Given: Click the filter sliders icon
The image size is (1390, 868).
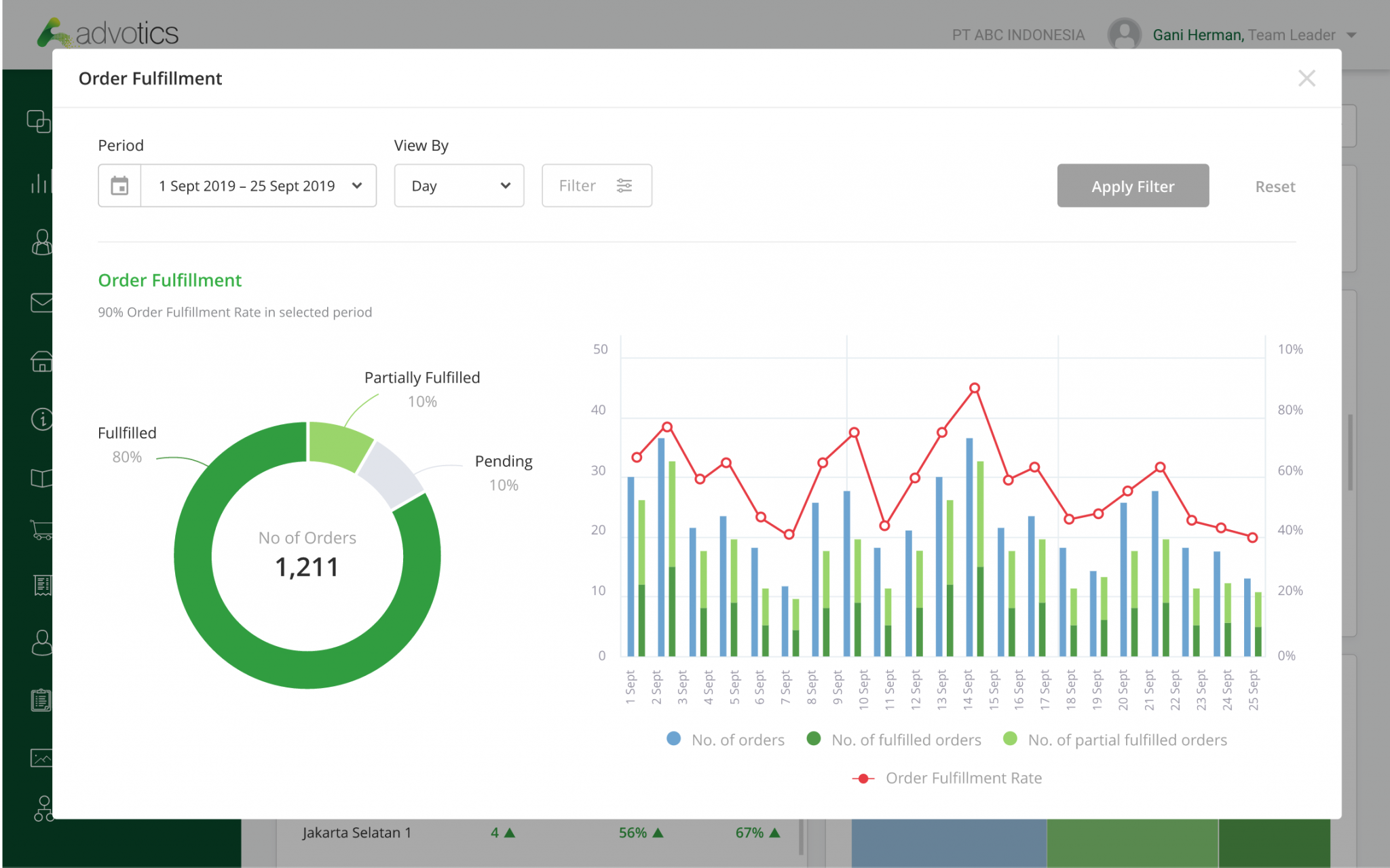Looking at the screenshot, I should click(624, 186).
